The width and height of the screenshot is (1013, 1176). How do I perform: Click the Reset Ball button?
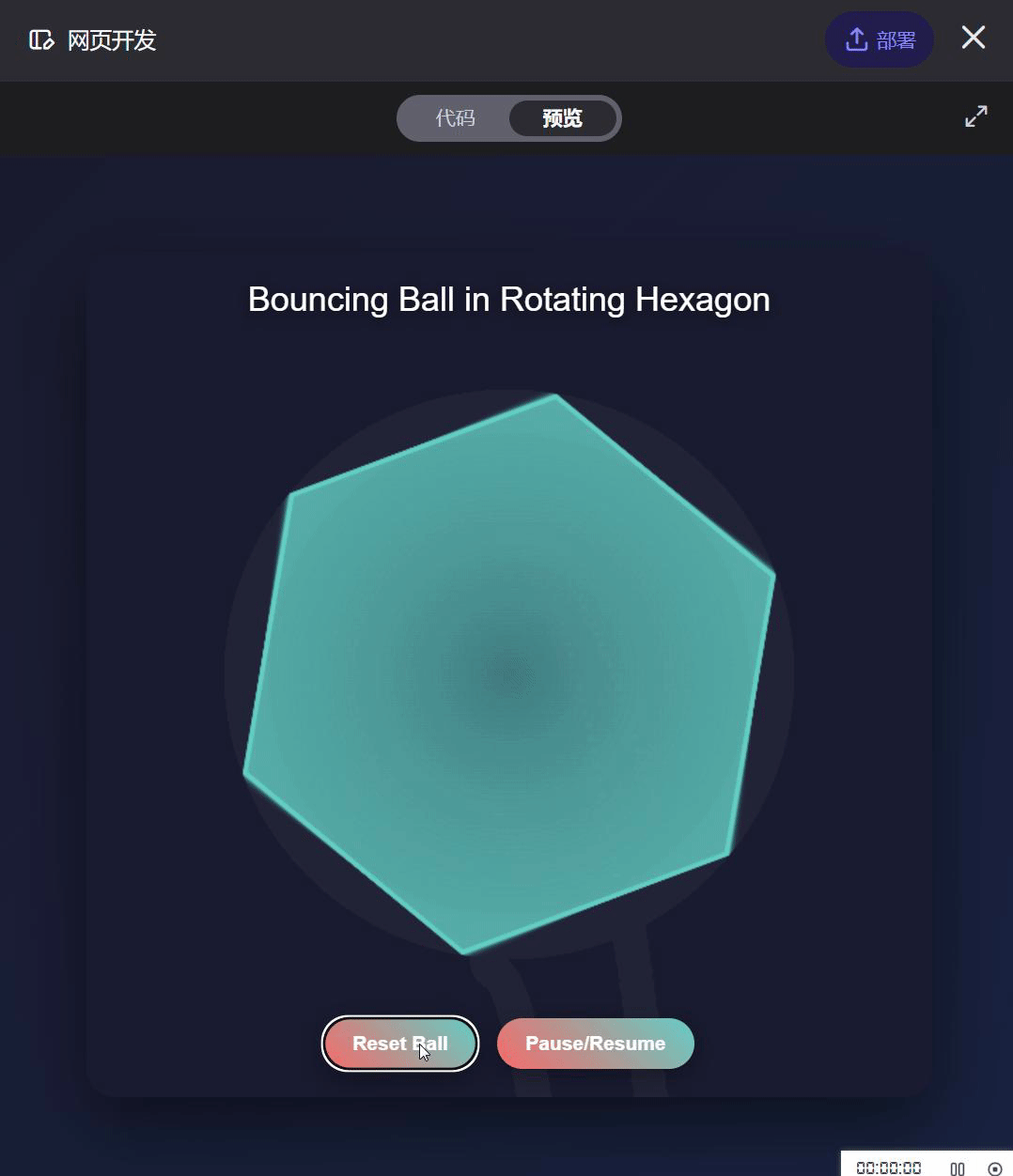pos(399,1044)
